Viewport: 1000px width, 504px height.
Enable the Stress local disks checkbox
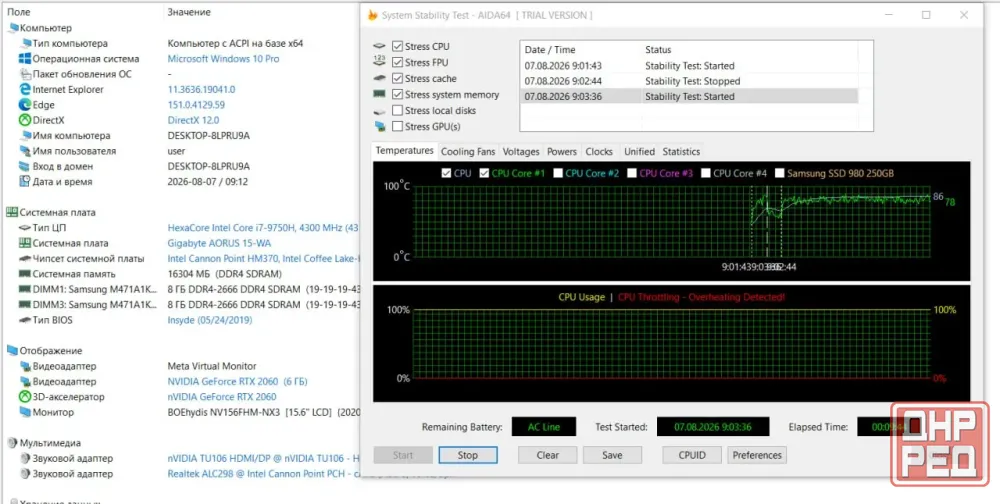coord(397,110)
